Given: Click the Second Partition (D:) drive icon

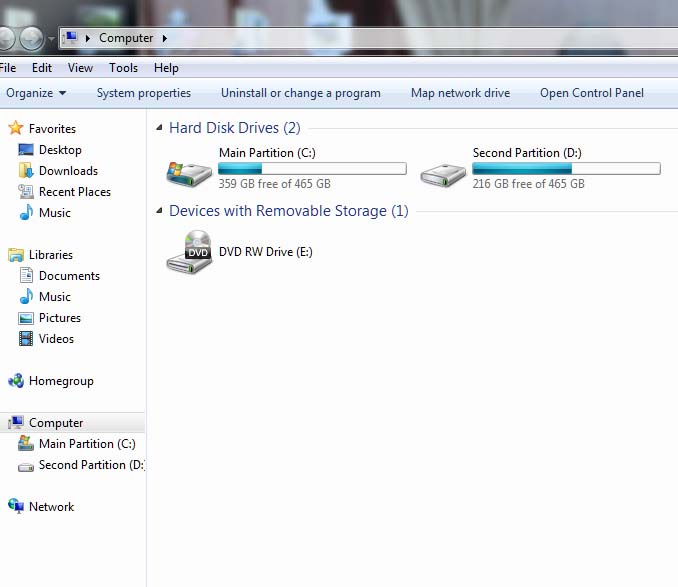Looking at the screenshot, I should (443, 175).
